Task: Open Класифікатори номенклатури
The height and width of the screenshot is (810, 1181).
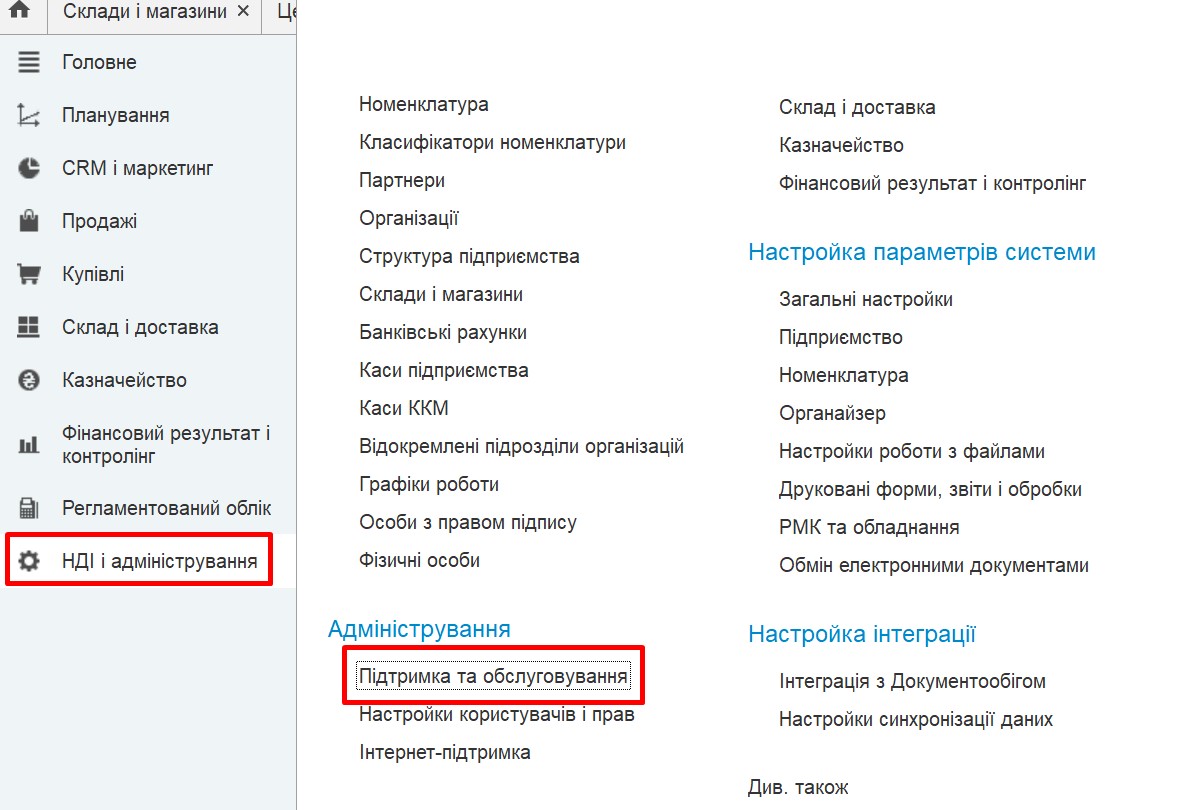Action: point(492,142)
